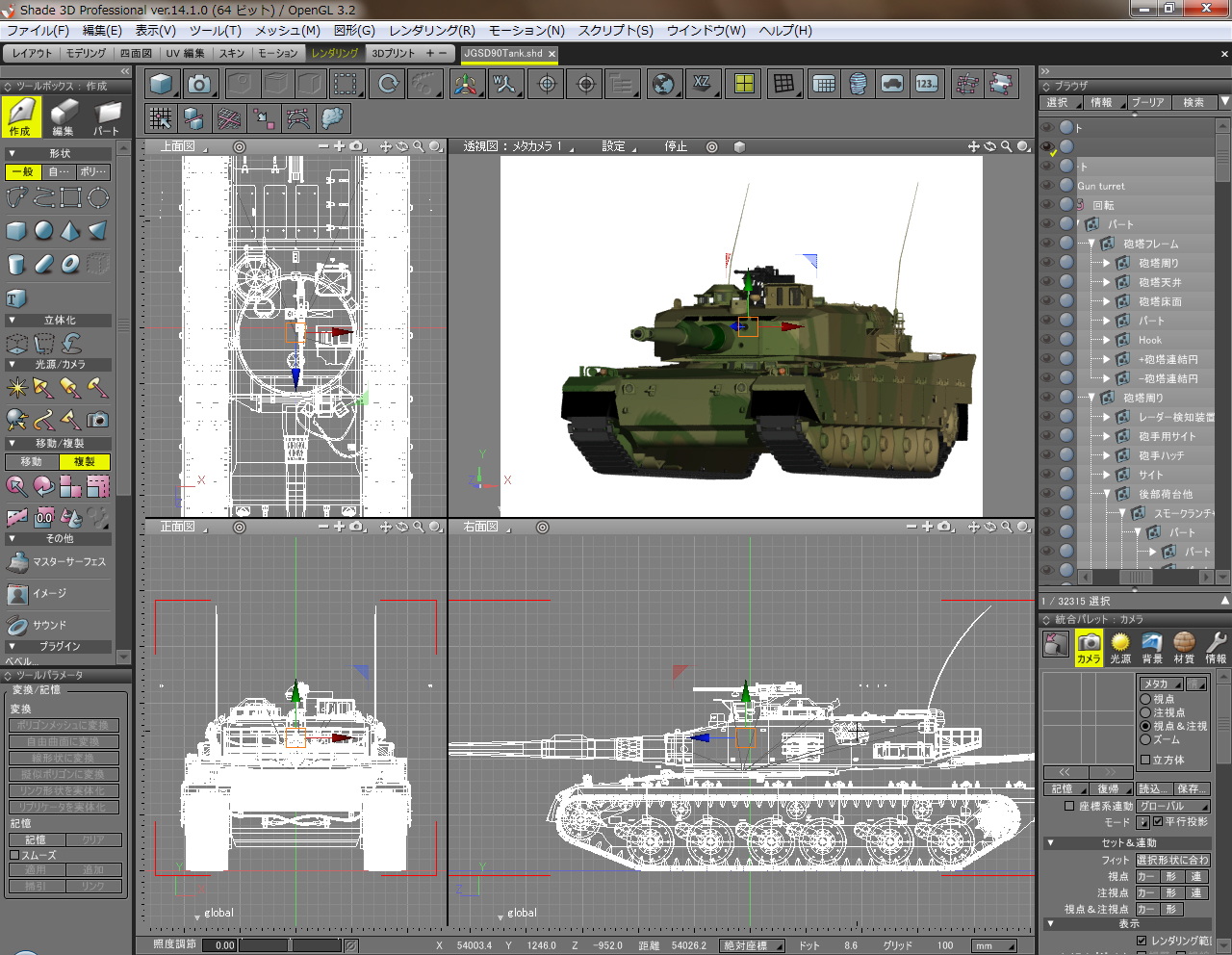Screen dimensions: 1232x955
Task: Click the 移動 button in toolbox
Action: tap(32, 462)
